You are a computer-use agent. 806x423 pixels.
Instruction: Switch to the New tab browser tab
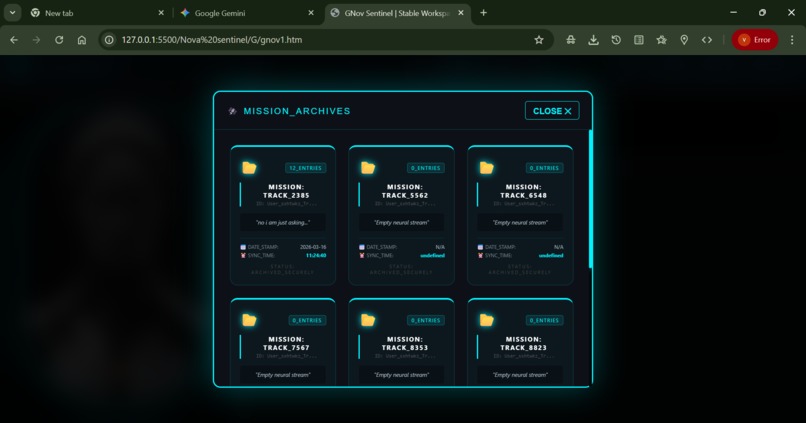click(95, 13)
